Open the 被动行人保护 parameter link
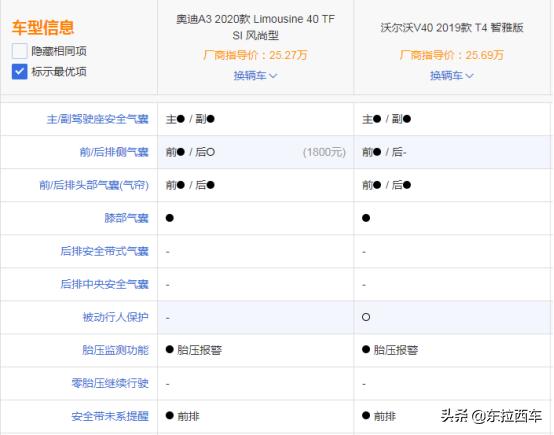 115,317
